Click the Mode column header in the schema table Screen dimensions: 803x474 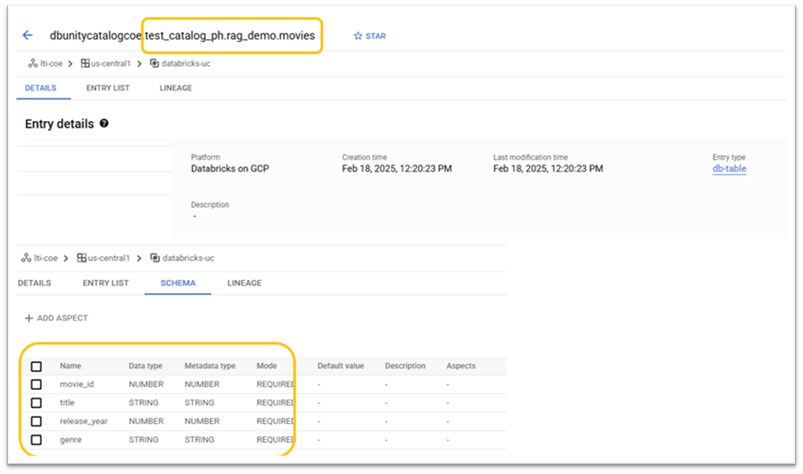click(x=266, y=366)
